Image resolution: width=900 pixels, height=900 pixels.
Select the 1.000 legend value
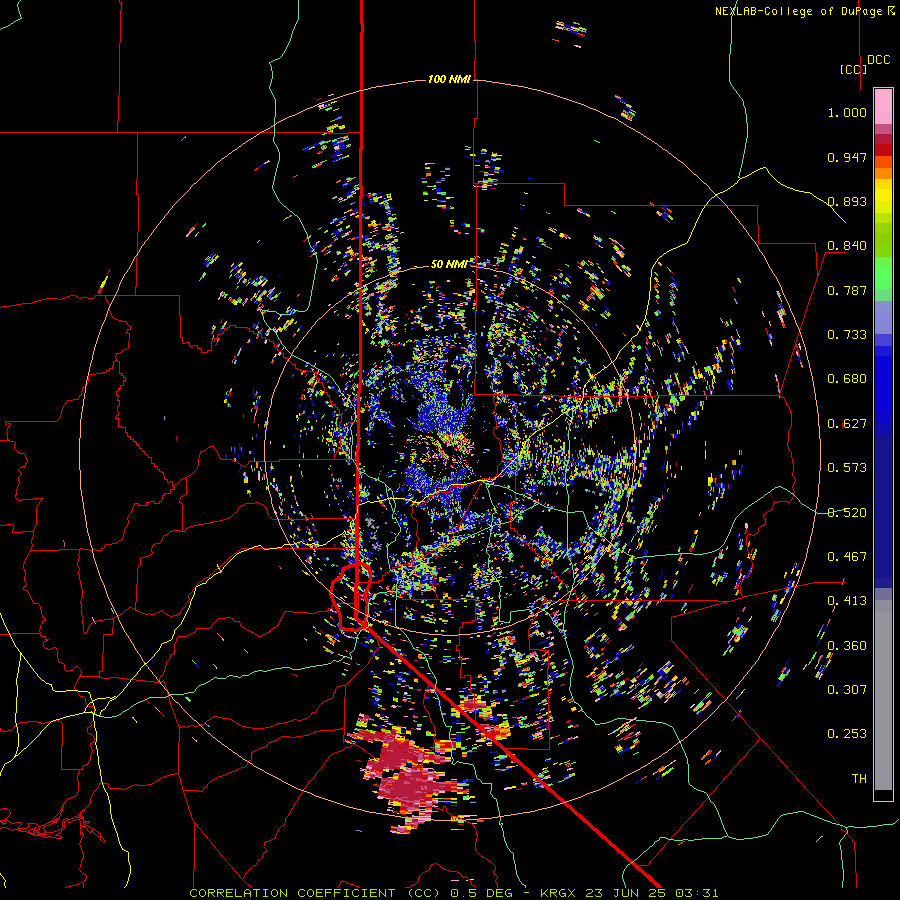point(847,112)
